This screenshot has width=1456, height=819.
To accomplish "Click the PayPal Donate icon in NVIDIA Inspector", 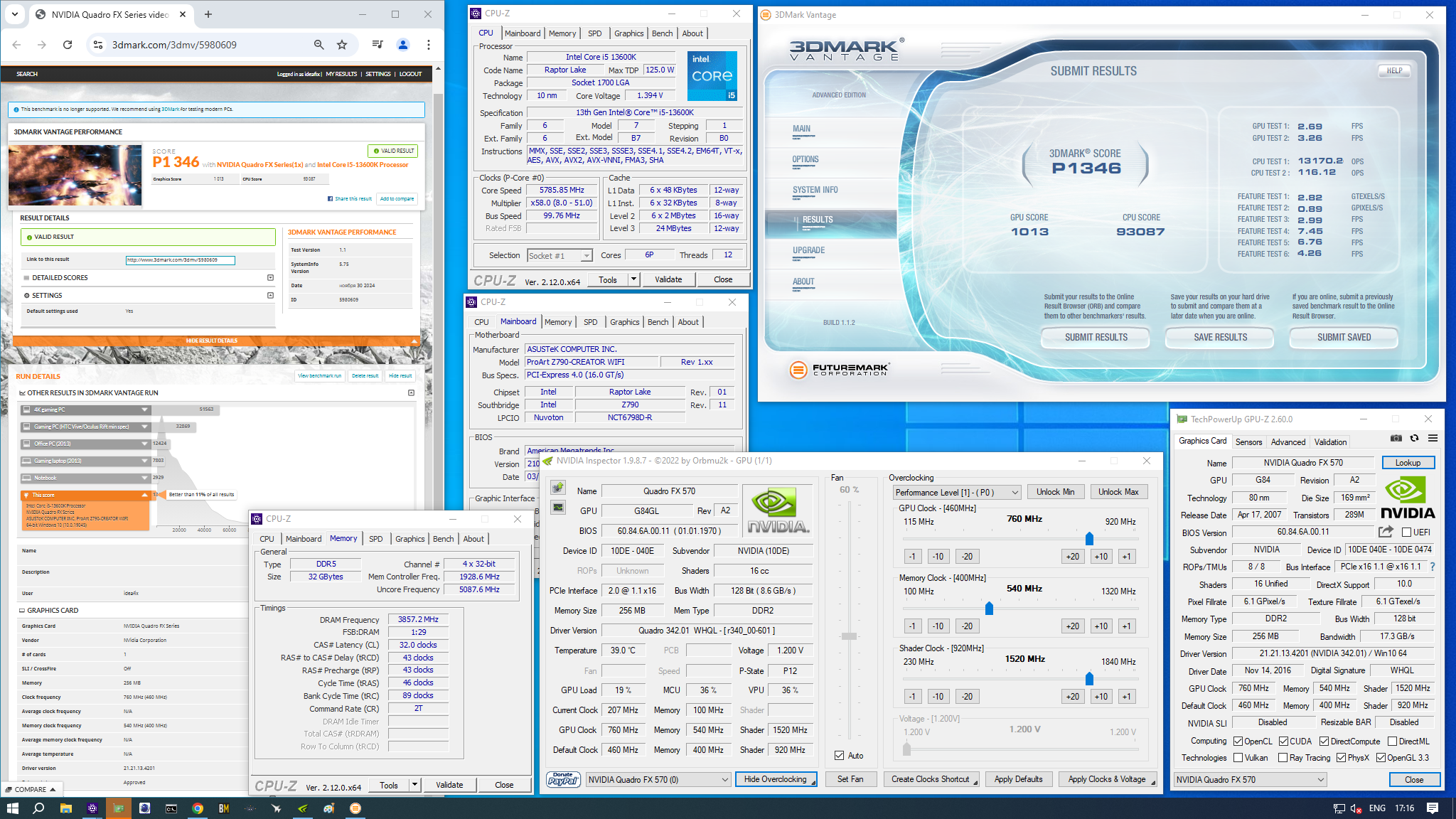I will tap(563, 779).
